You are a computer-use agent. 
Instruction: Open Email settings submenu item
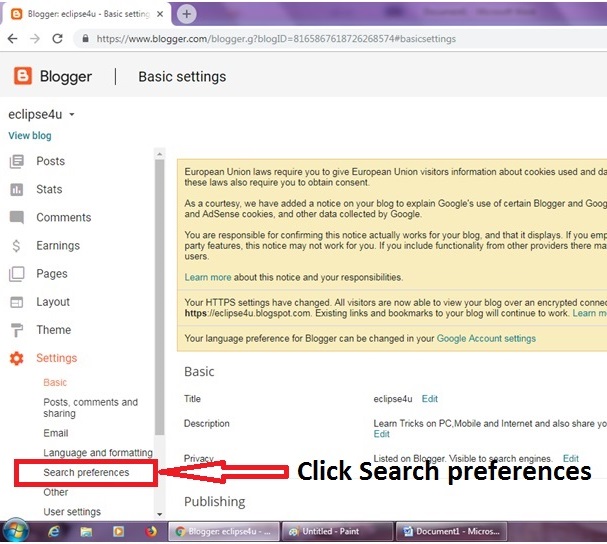(56, 433)
